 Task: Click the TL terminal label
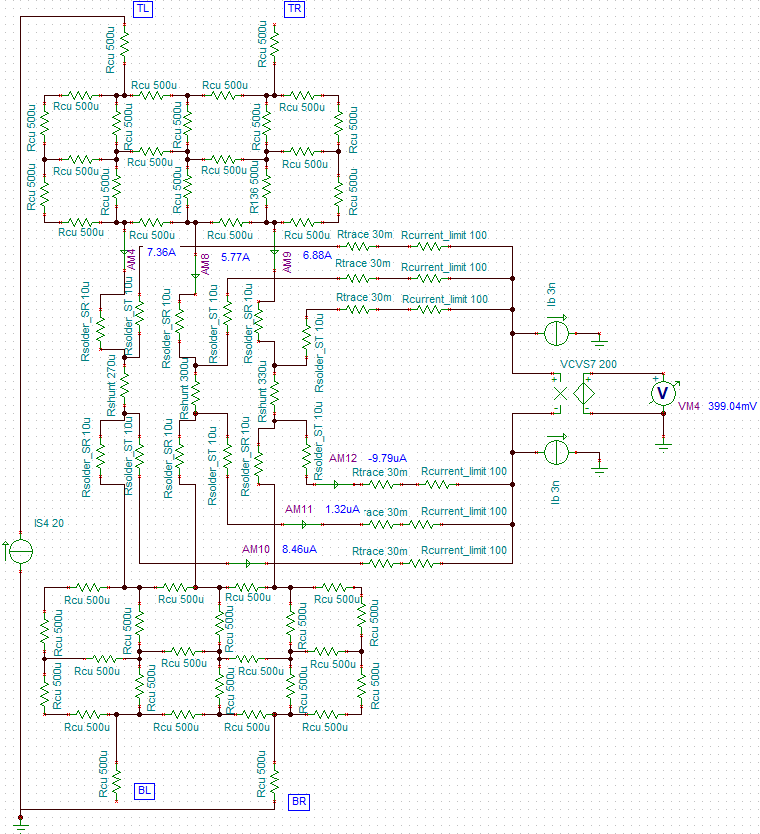(x=143, y=9)
